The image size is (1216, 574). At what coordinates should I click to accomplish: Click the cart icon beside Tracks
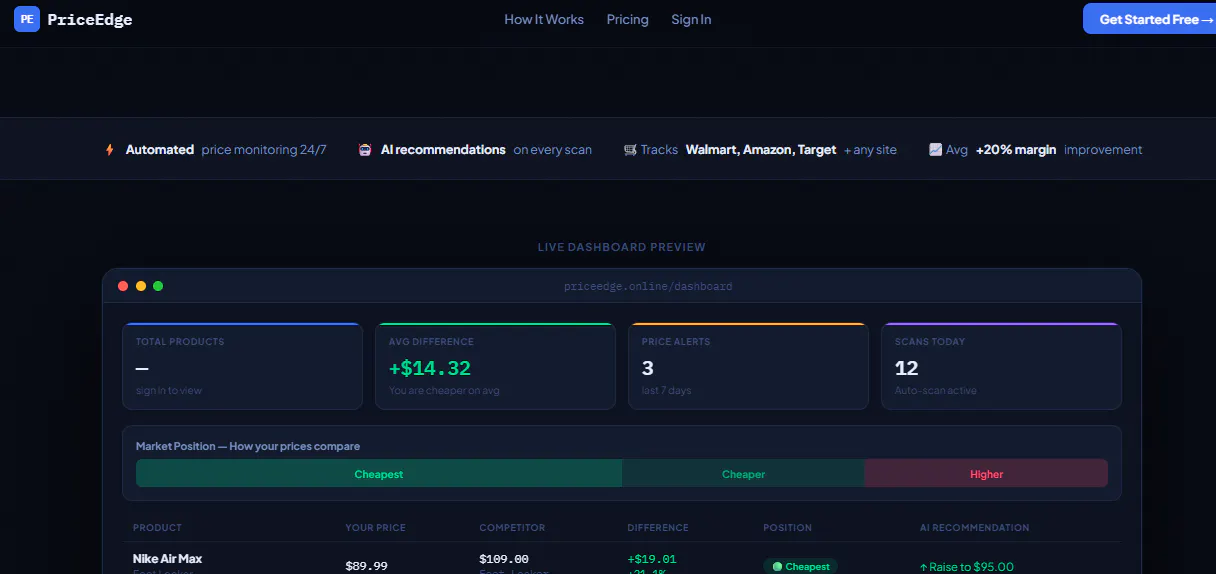pos(630,150)
